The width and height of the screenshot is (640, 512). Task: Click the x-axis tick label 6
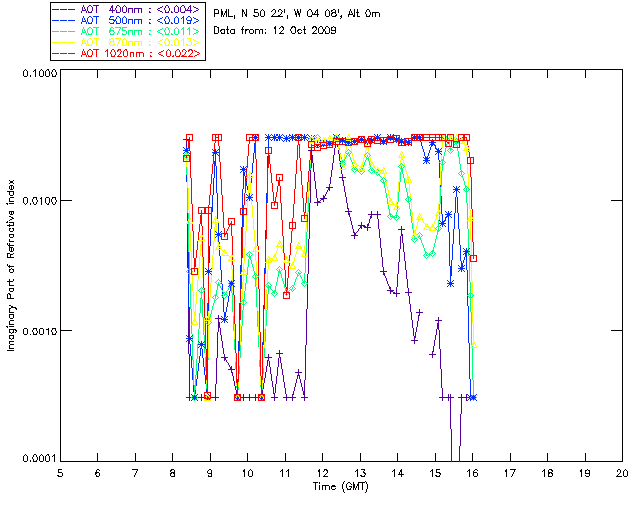tap(98, 473)
